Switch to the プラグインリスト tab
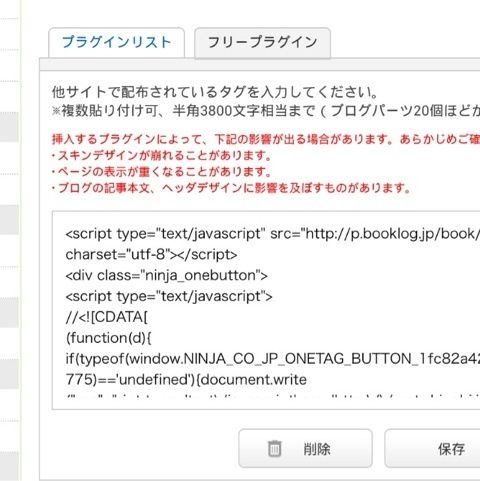This screenshot has height=481, width=480. (x=116, y=43)
